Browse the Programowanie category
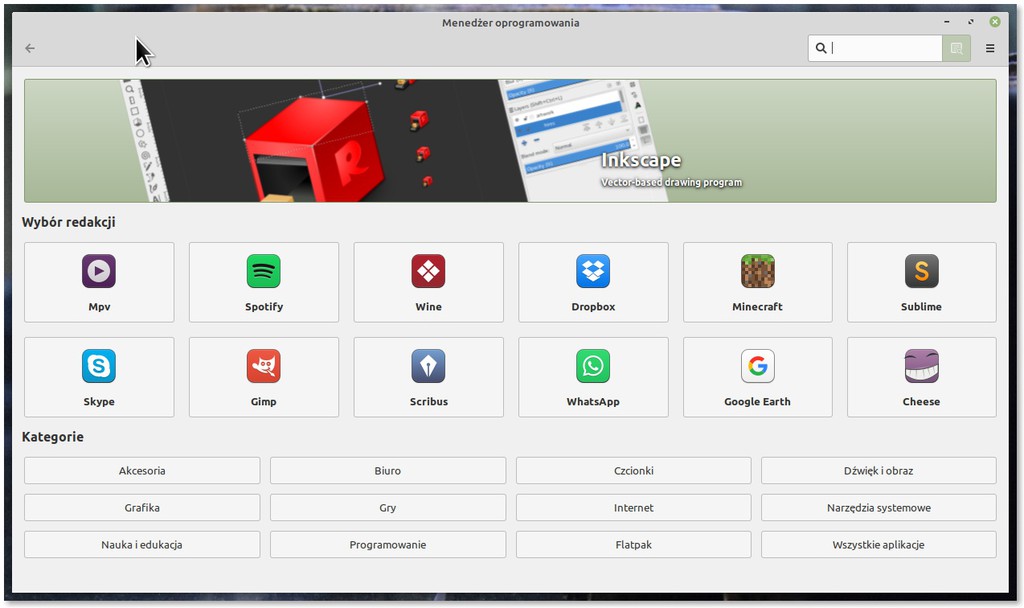The image size is (1024, 608). [388, 545]
